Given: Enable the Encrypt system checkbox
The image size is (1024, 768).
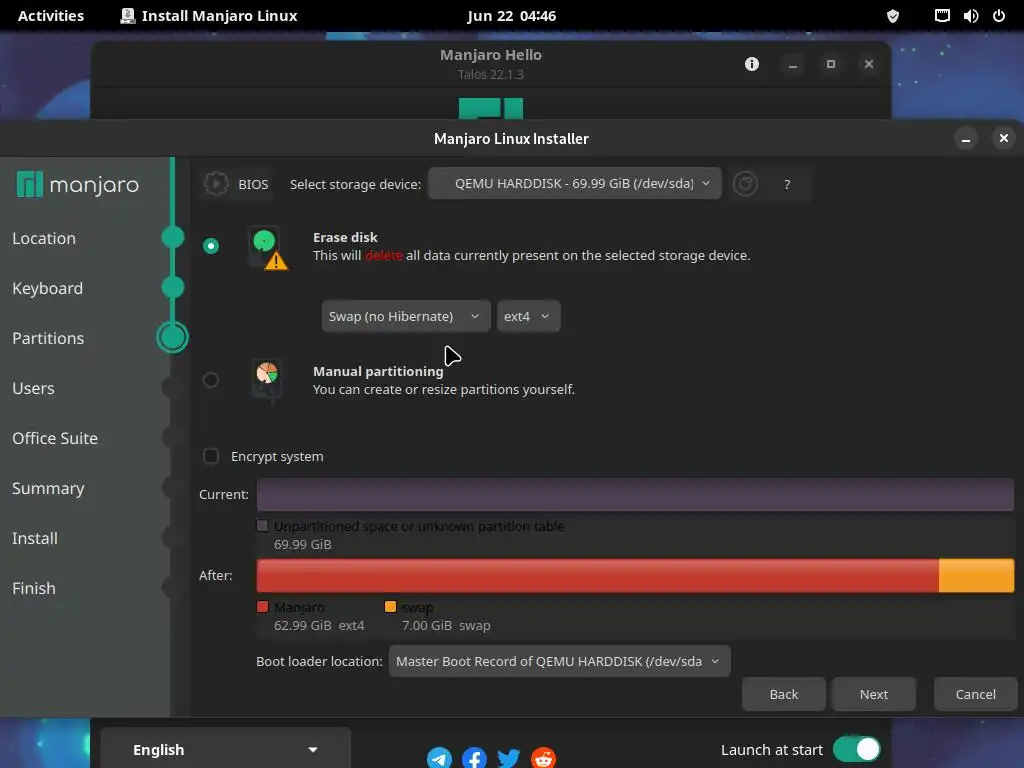Looking at the screenshot, I should click(x=210, y=456).
